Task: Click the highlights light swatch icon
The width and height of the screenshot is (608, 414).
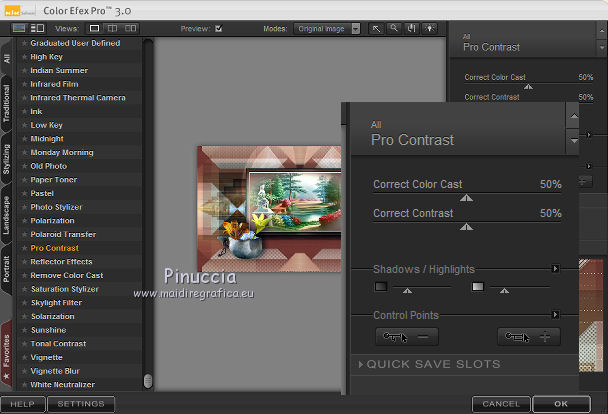Action: [x=478, y=286]
